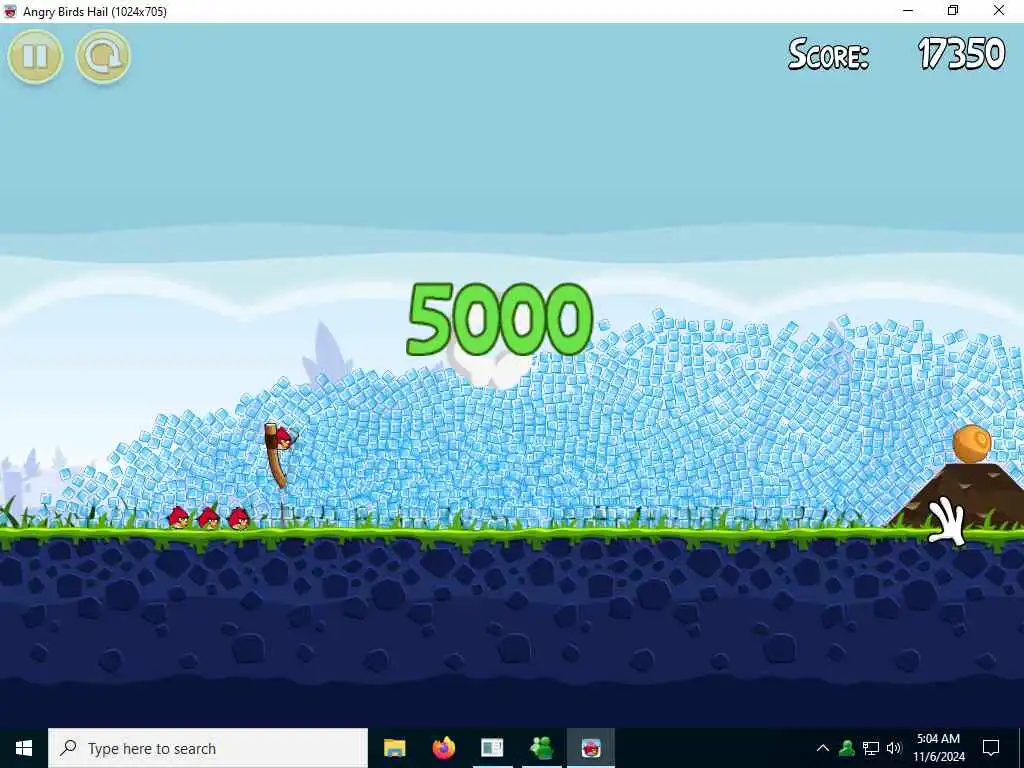Open File Explorer from the taskbar

pyautogui.click(x=394, y=748)
